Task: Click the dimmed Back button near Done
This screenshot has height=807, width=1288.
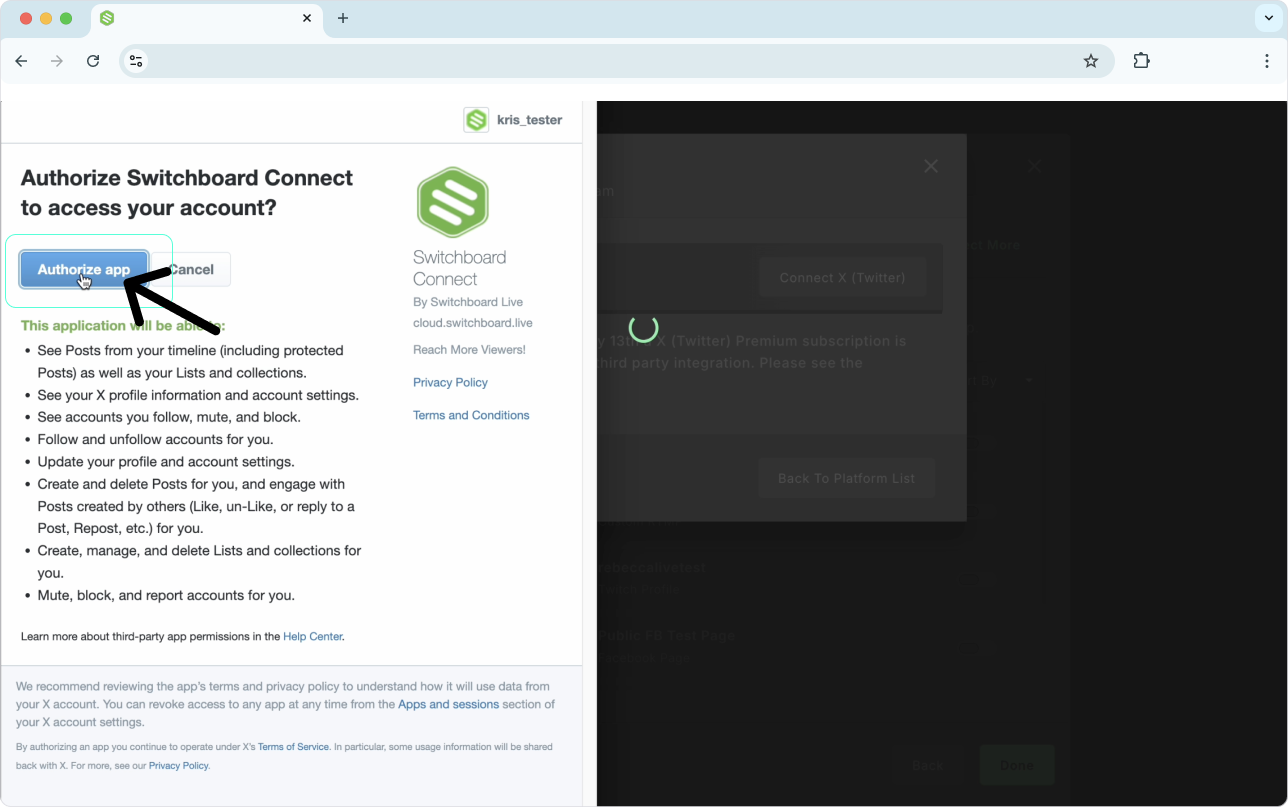Action: pos(928,765)
